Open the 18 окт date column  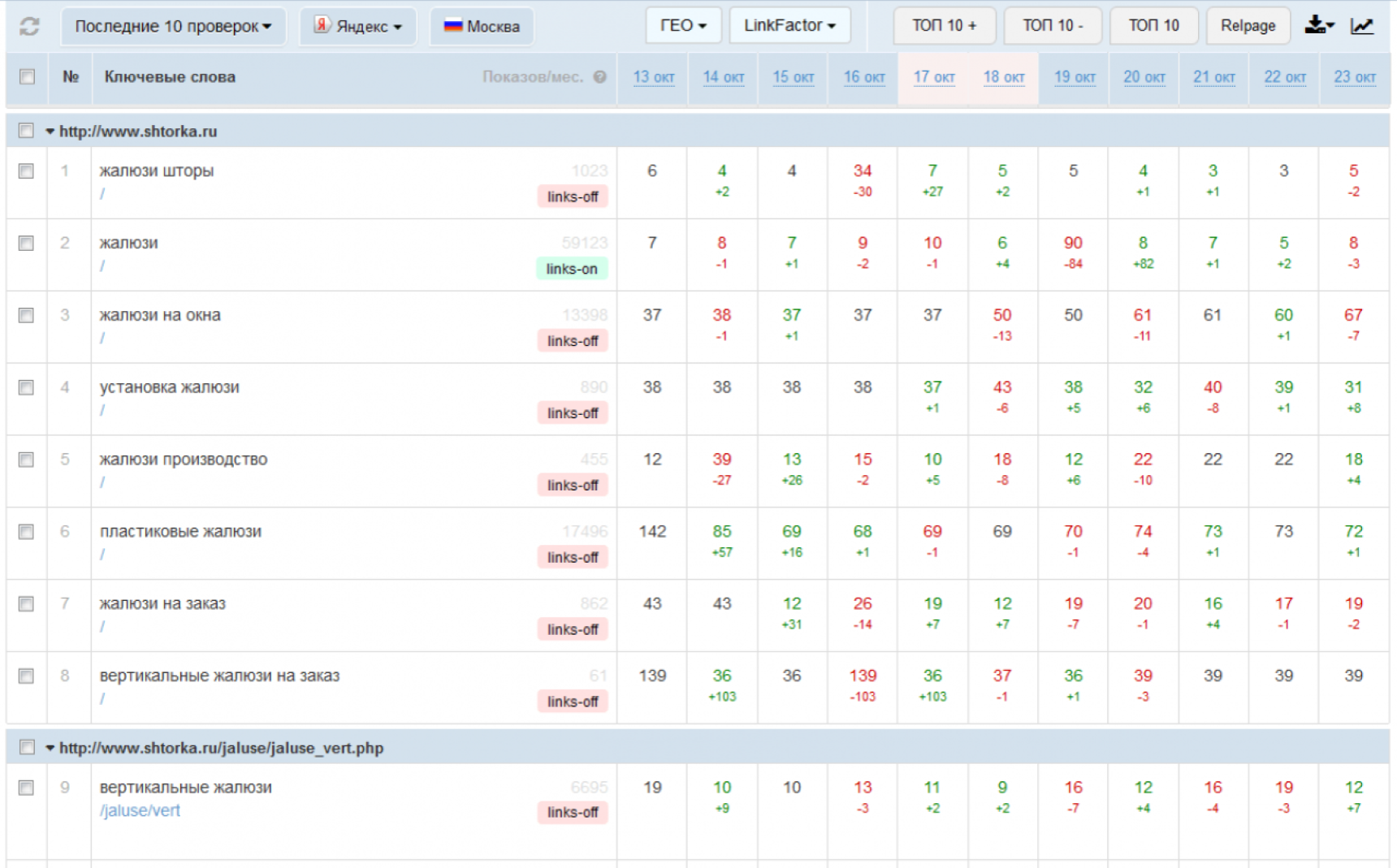tap(1004, 77)
